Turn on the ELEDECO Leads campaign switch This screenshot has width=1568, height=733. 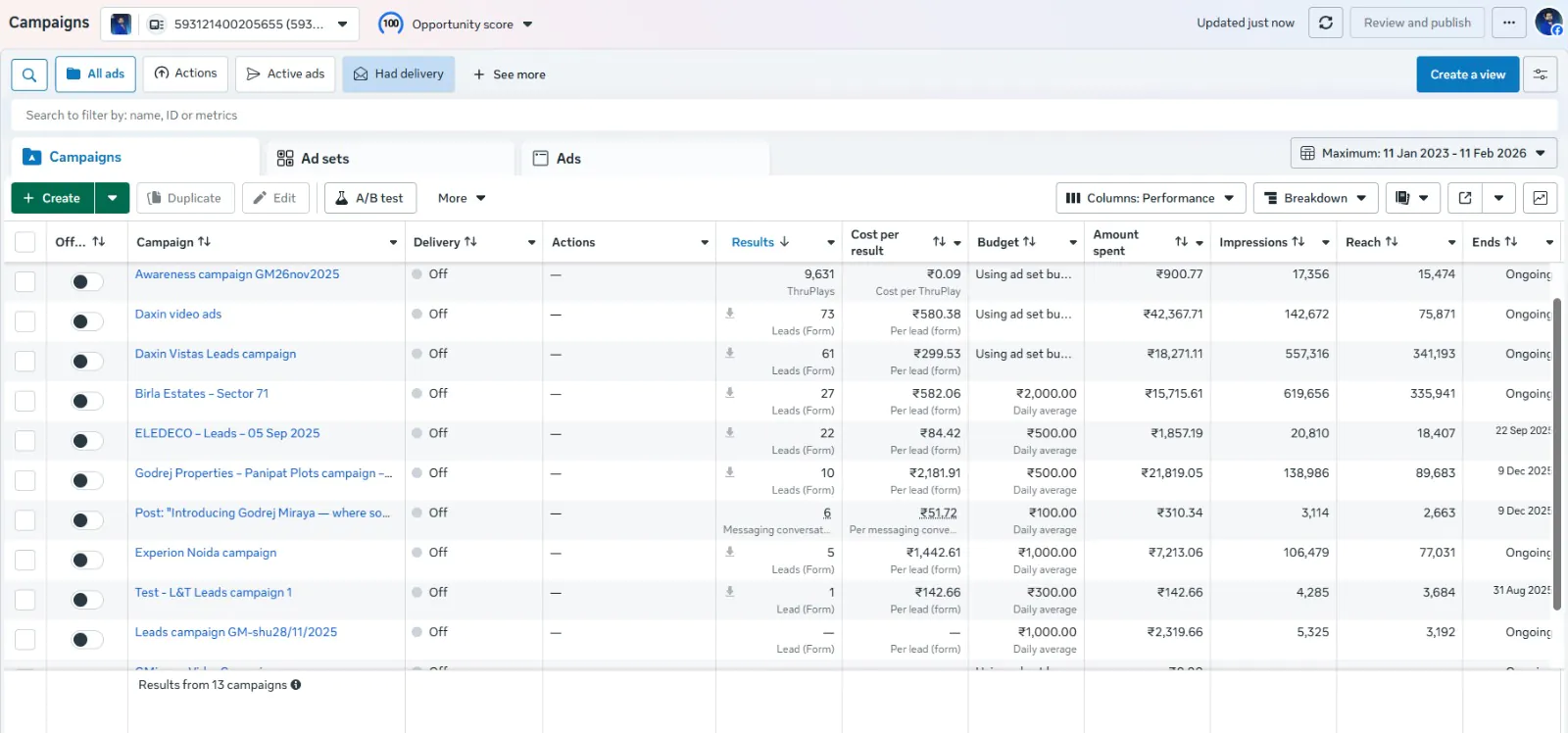point(87,441)
